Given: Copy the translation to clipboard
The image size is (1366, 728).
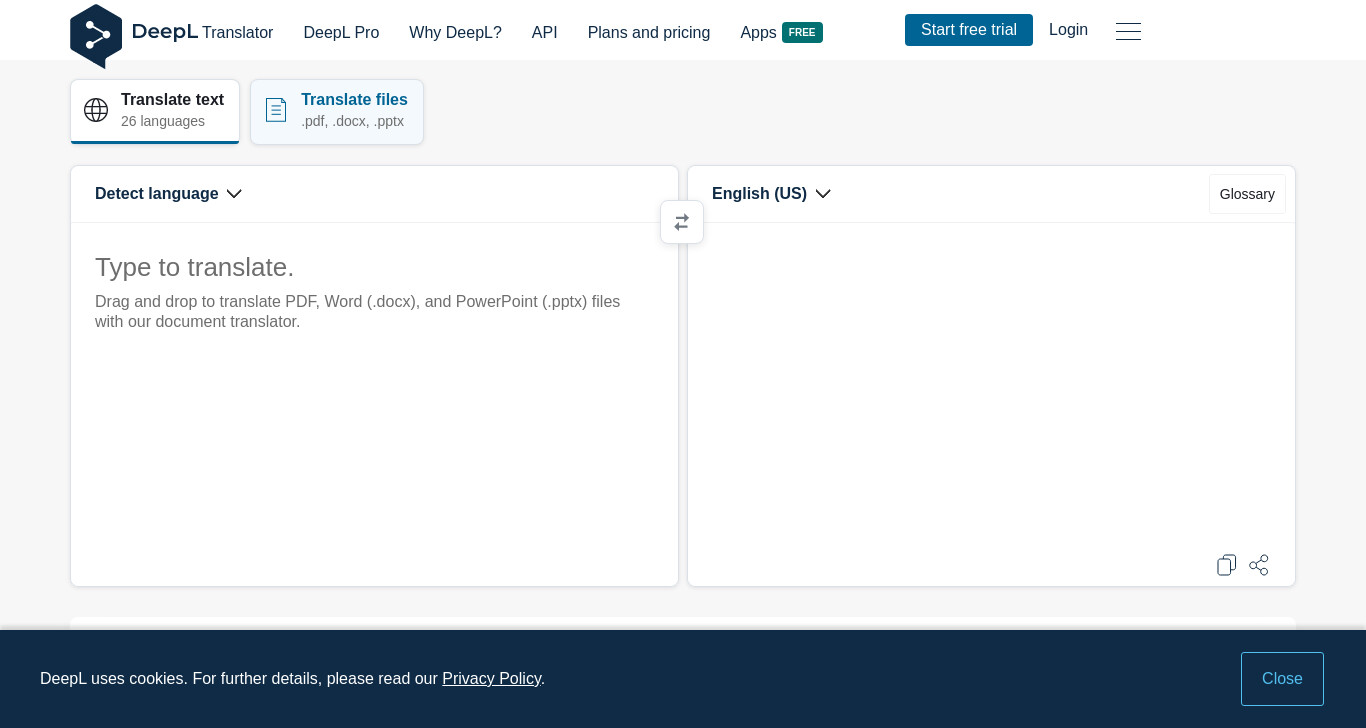Looking at the screenshot, I should (1226, 565).
